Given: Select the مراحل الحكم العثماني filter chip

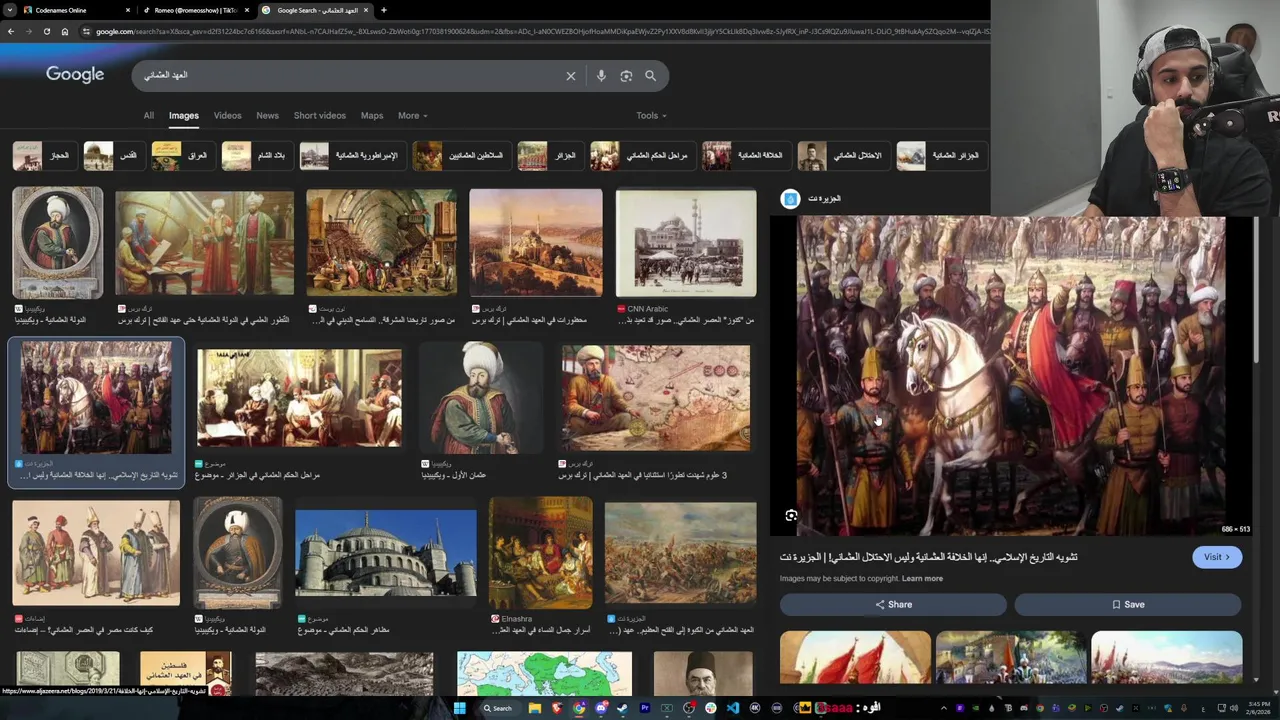Looking at the screenshot, I should (641, 156).
